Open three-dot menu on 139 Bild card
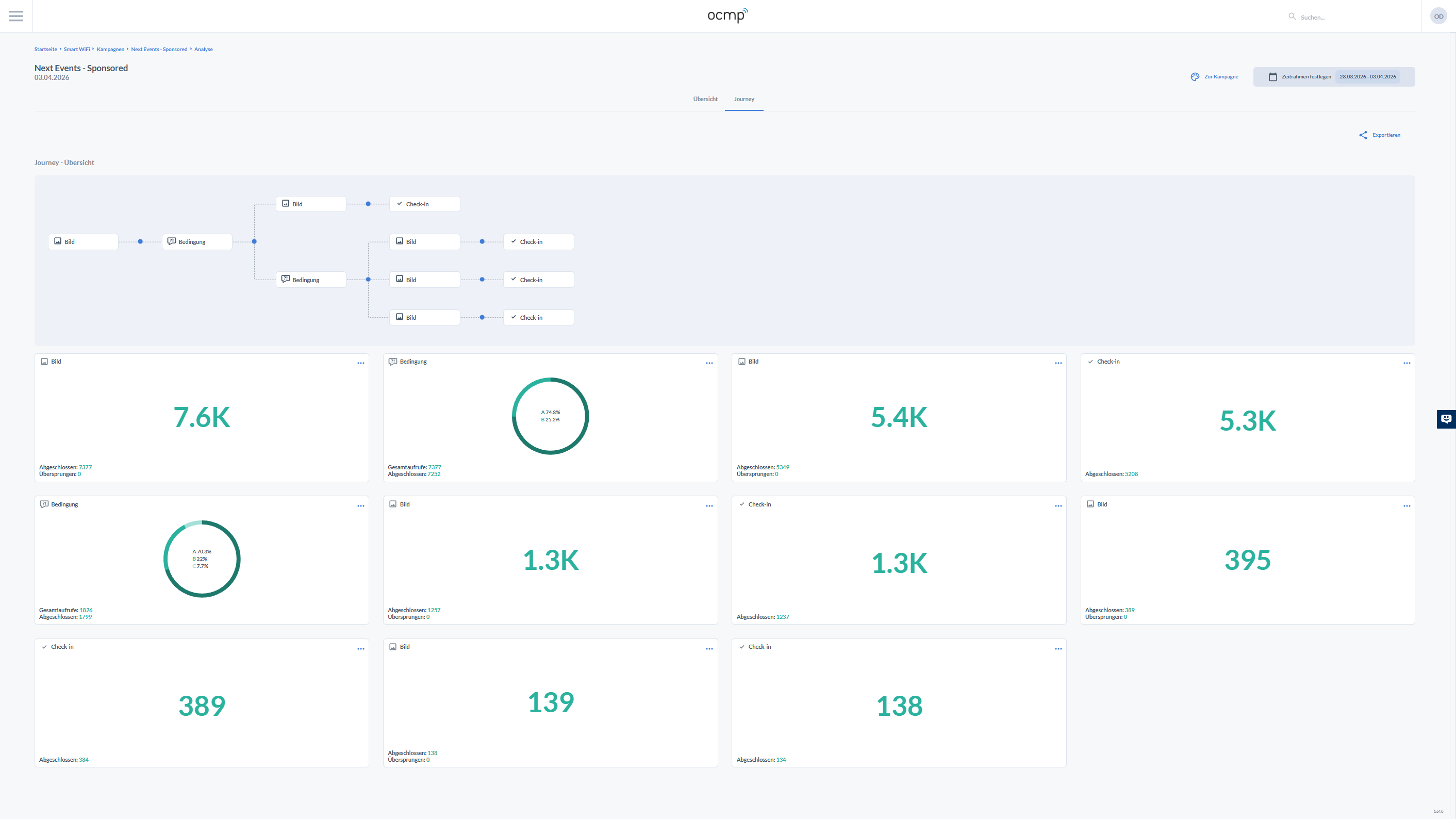 709,649
